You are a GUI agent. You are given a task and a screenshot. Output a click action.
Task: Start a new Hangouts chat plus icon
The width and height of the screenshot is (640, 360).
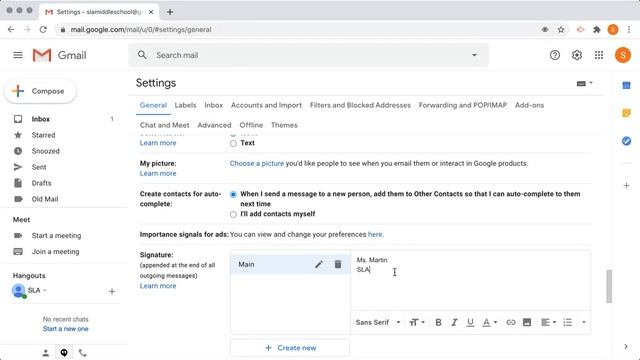click(112, 291)
